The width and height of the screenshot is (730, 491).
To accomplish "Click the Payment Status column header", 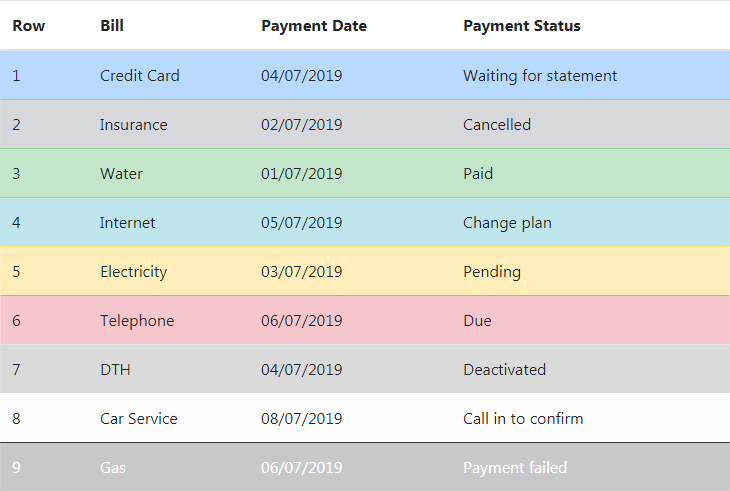I will tap(521, 26).
